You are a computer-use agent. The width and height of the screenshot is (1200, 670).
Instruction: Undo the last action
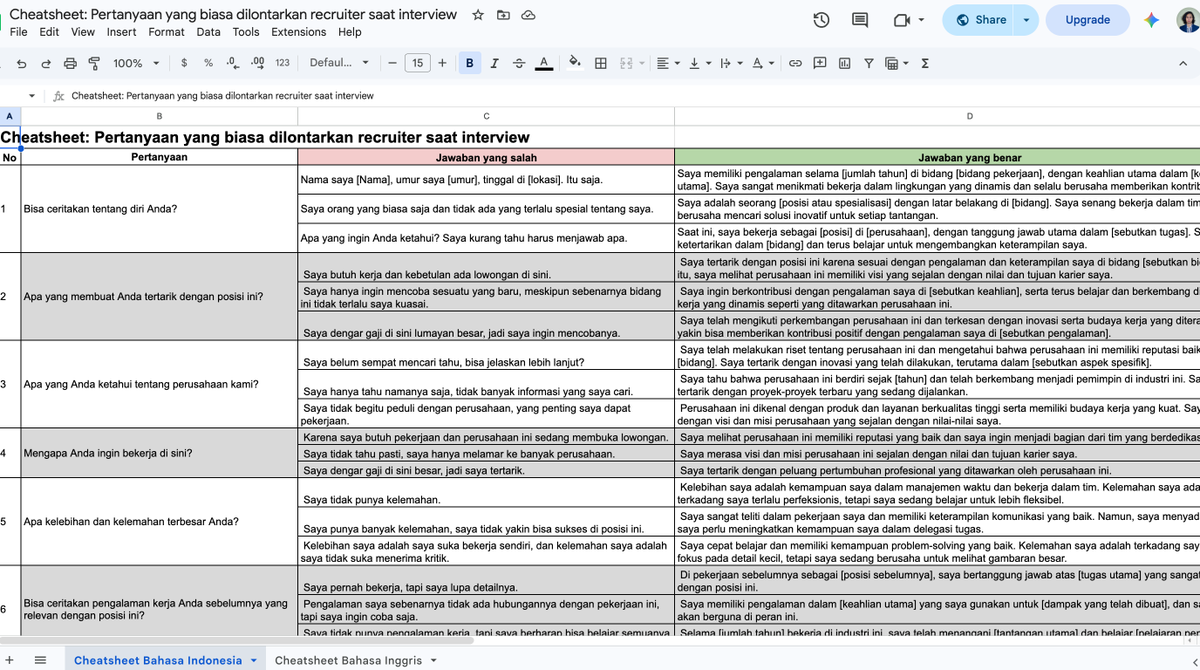point(22,63)
